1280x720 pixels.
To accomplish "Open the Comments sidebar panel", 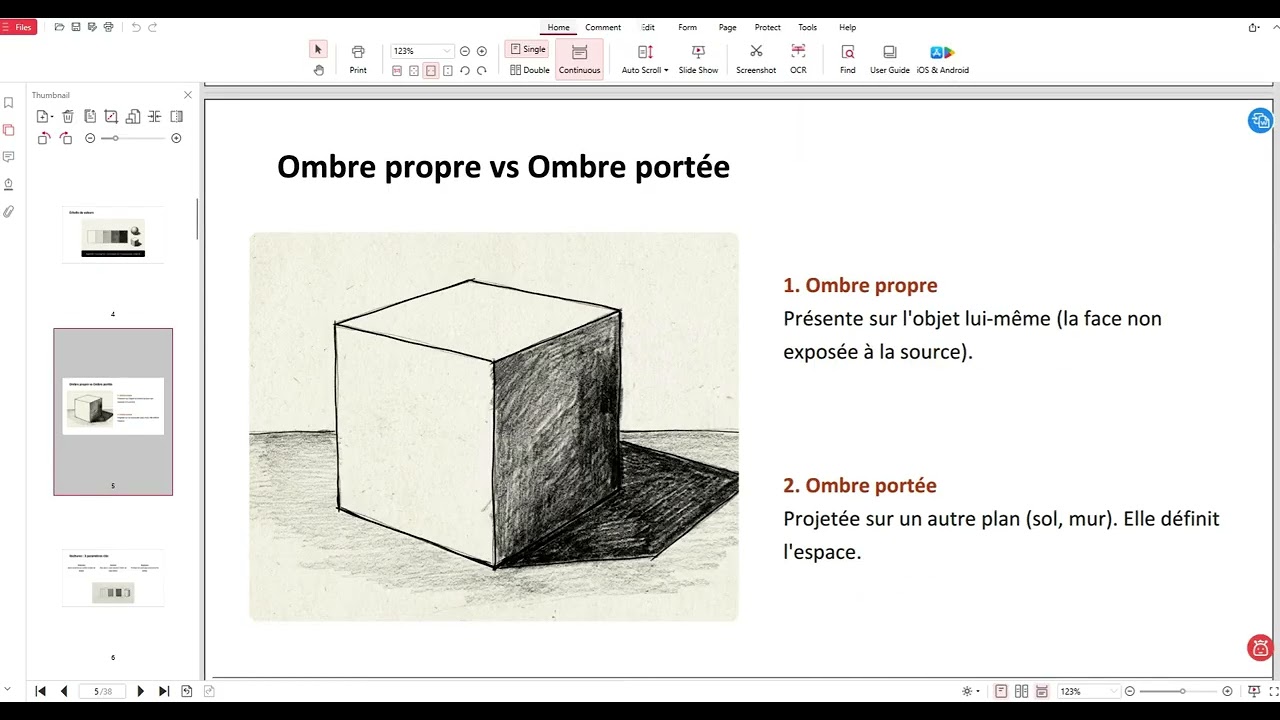I will (8, 157).
